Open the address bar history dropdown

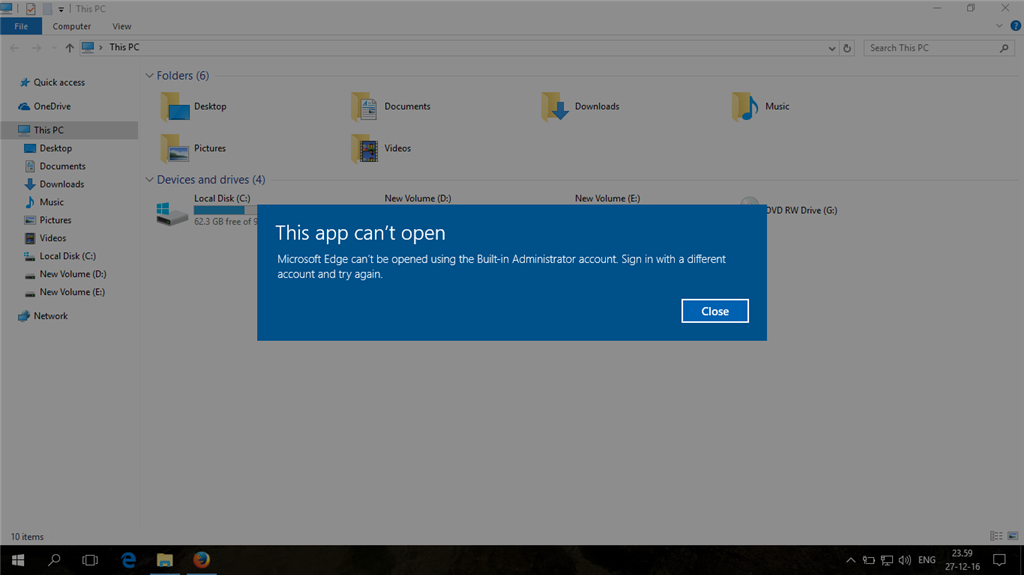tap(831, 48)
